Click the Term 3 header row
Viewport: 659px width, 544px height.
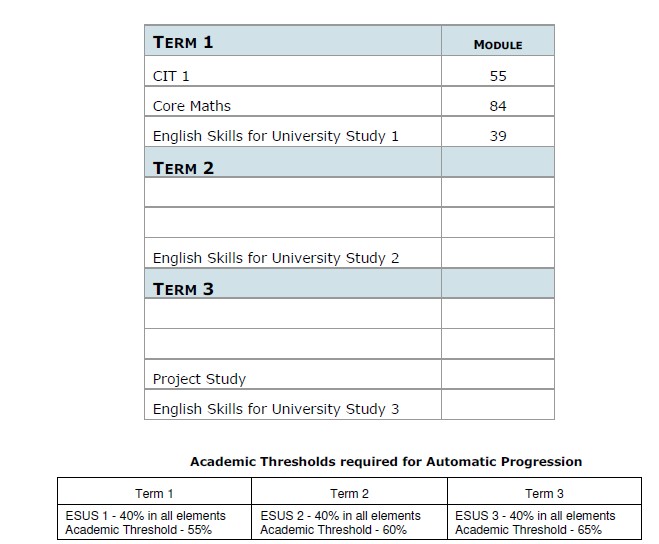click(x=350, y=283)
